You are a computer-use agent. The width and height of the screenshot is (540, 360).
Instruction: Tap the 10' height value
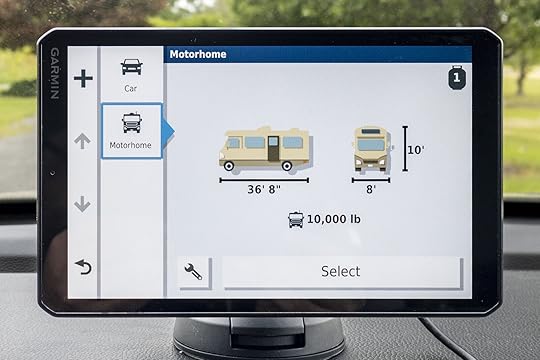click(x=416, y=150)
